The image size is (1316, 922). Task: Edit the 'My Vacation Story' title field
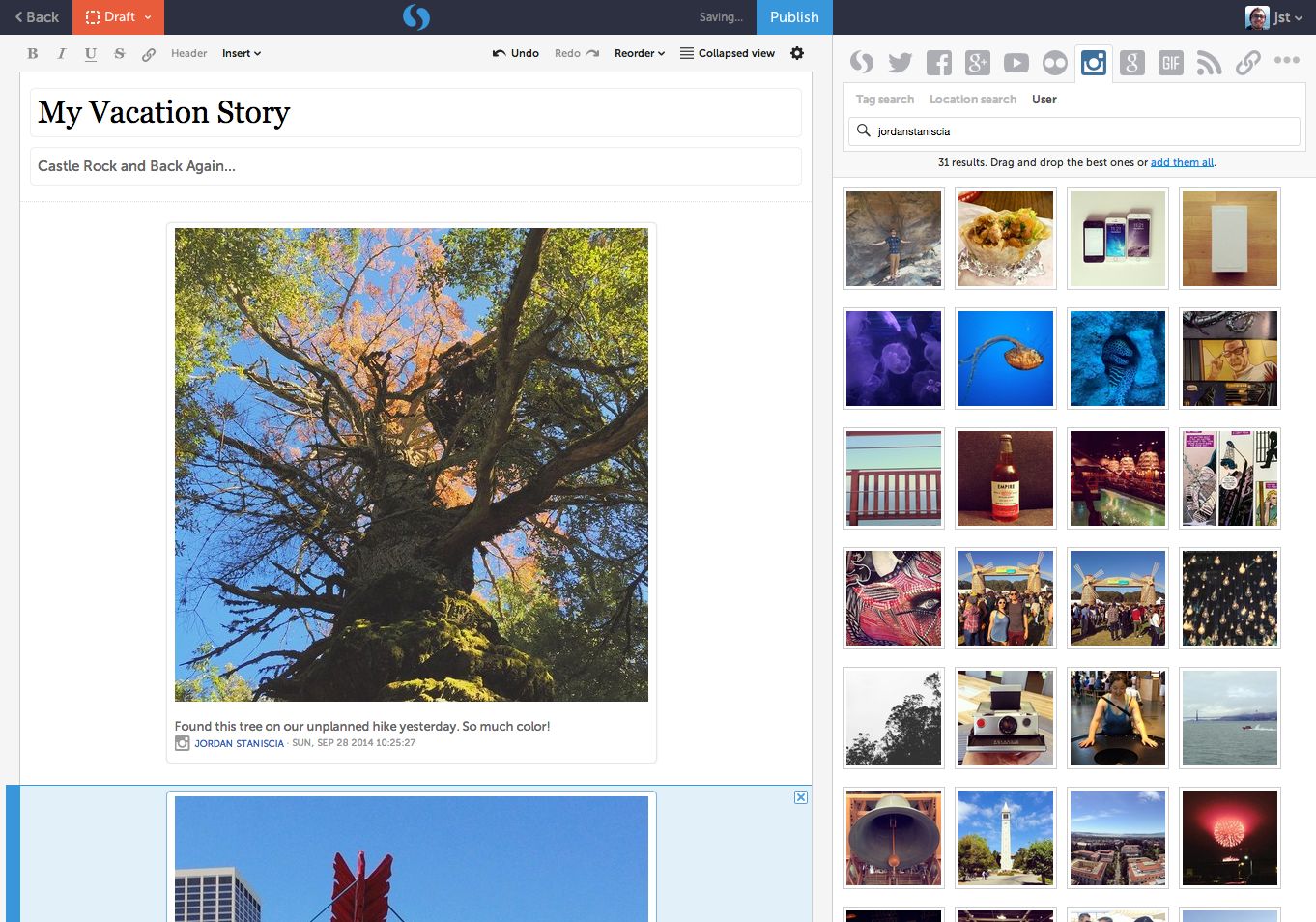click(x=415, y=113)
